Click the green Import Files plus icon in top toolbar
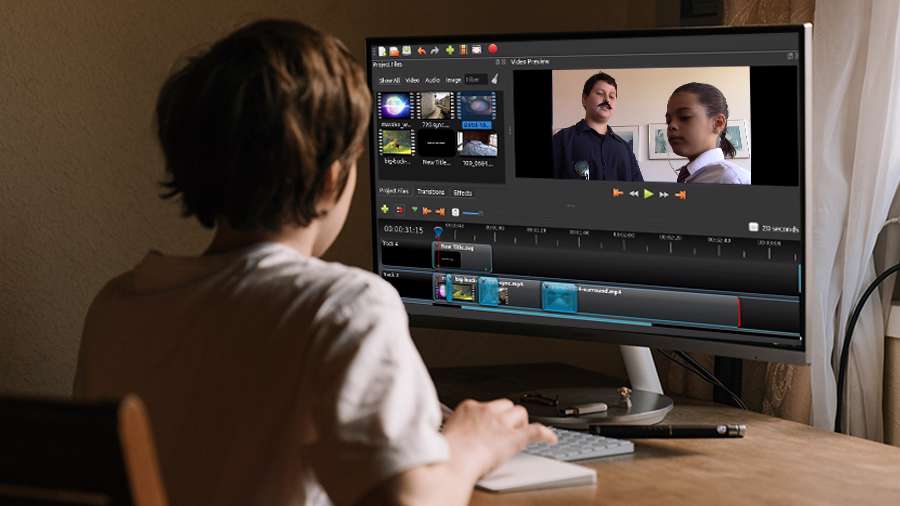Viewport: 900px width, 506px height. click(x=450, y=50)
